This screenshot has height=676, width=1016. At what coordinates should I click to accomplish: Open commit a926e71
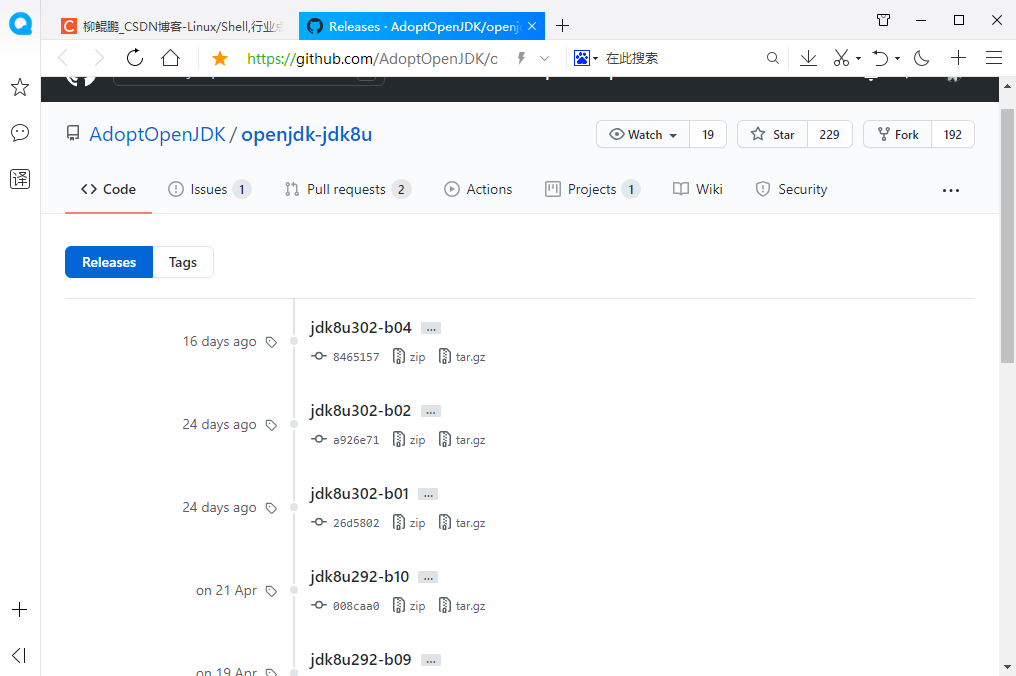click(345, 439)
